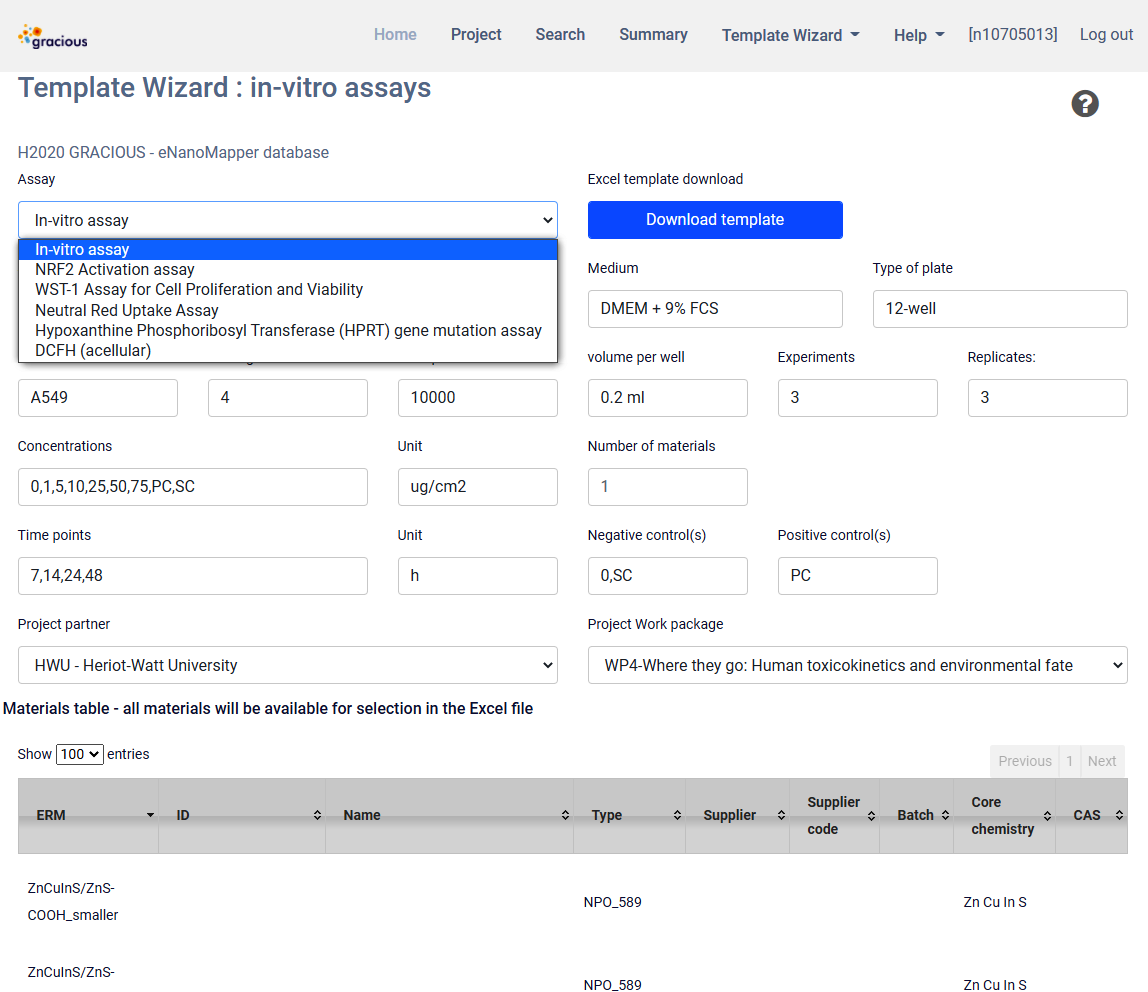
Task: Sort table by ERM column arrow
Action: click(150, 816)
